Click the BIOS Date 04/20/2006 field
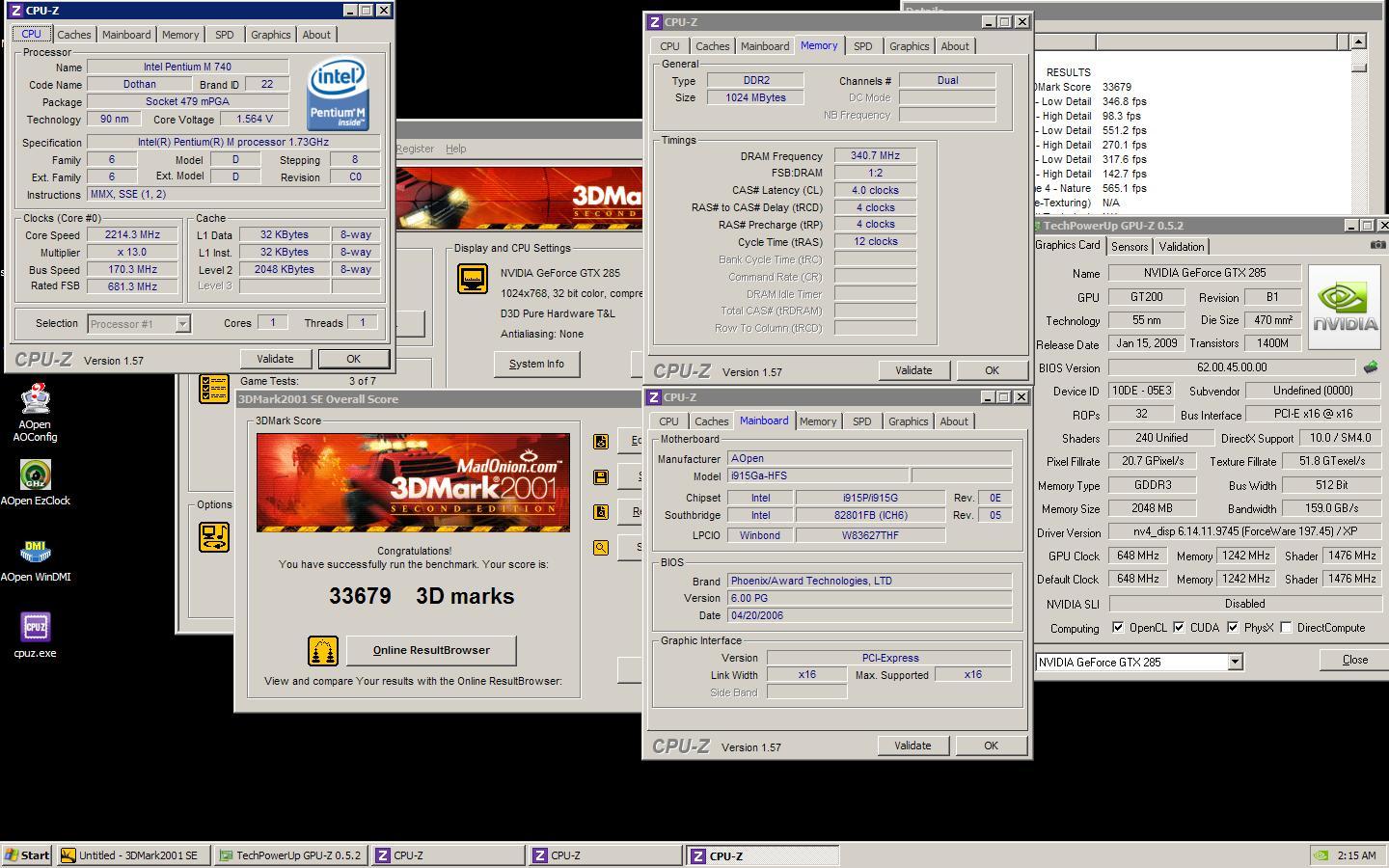The image size is (1389, 868). pyautogui.click(x=869, y=615)
